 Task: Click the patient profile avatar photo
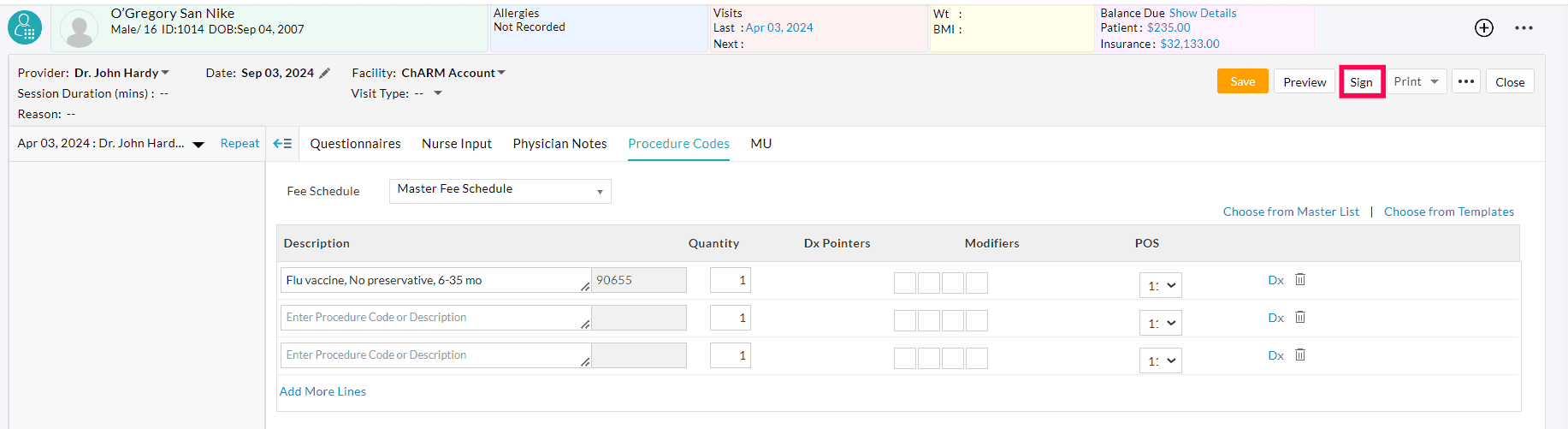79,29
